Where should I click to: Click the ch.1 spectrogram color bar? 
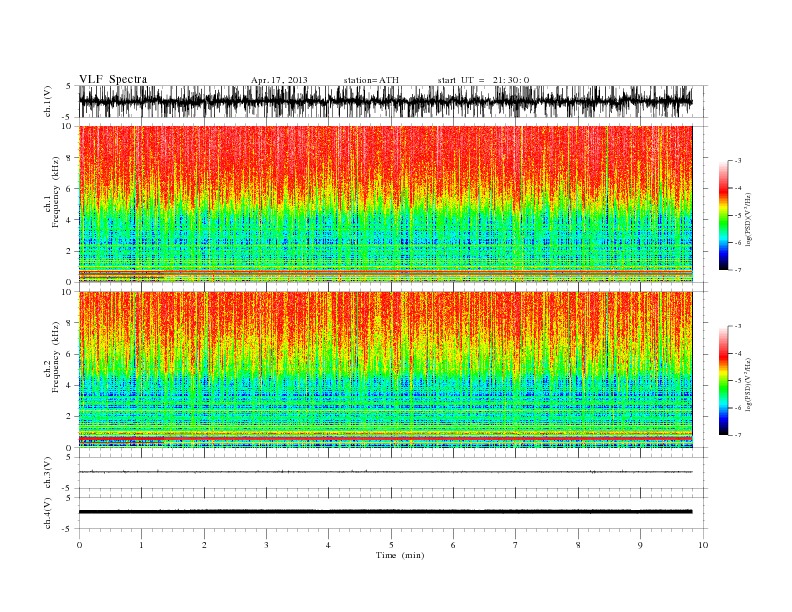(x=723, y=216)
